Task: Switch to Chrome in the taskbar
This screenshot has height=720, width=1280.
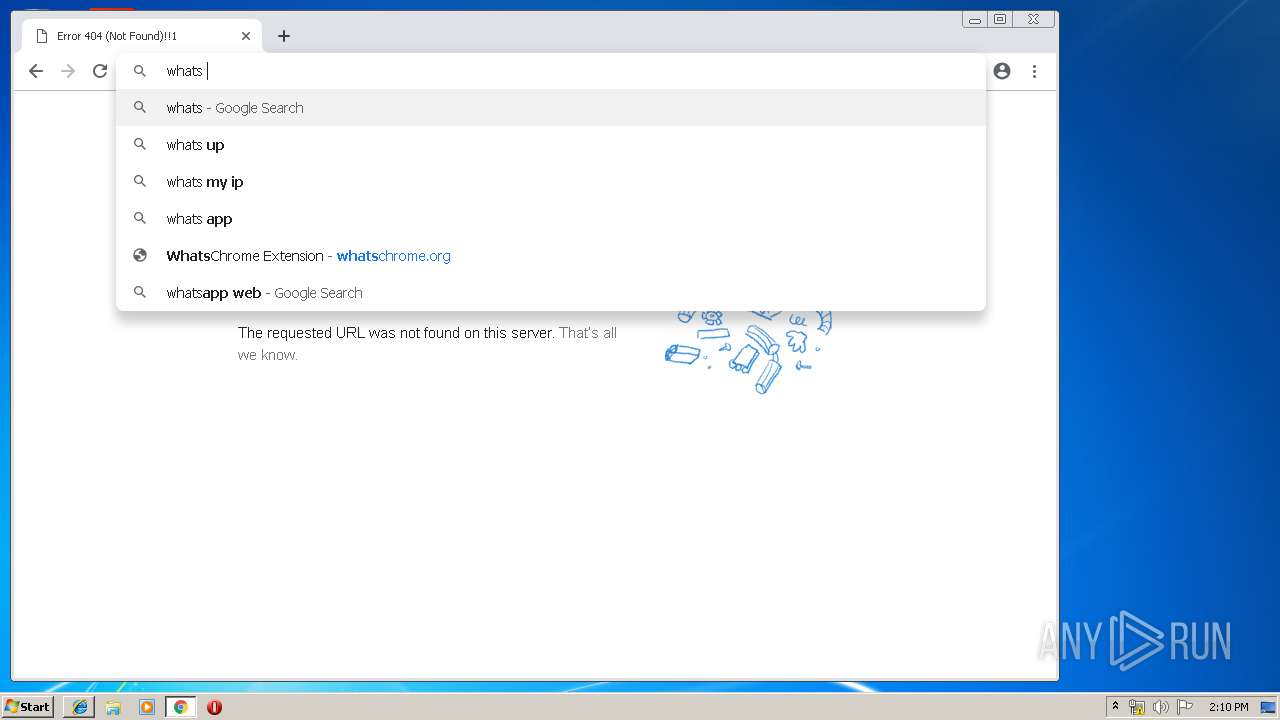Action: pos(181,707)
